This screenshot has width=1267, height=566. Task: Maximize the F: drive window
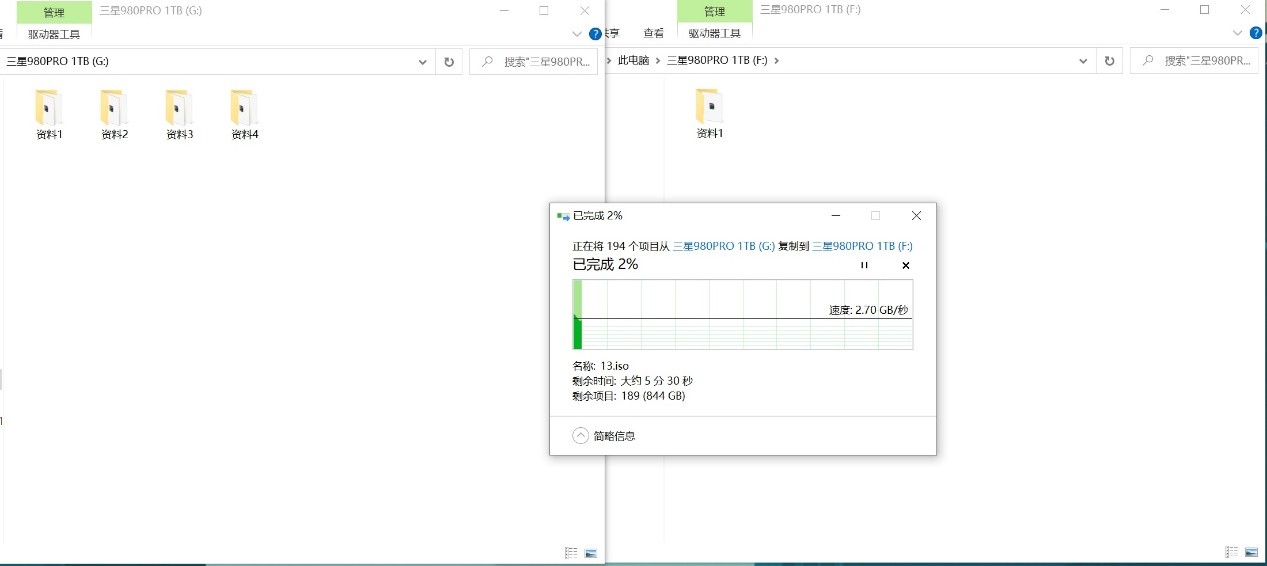coord(1204,9)
